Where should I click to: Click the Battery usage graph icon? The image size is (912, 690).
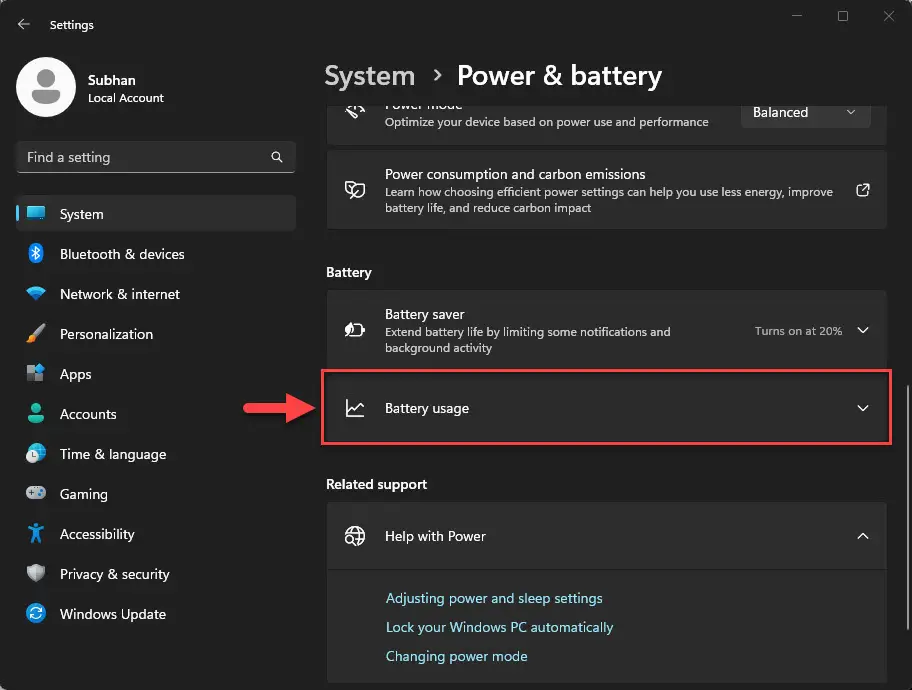tap(355, 408)
